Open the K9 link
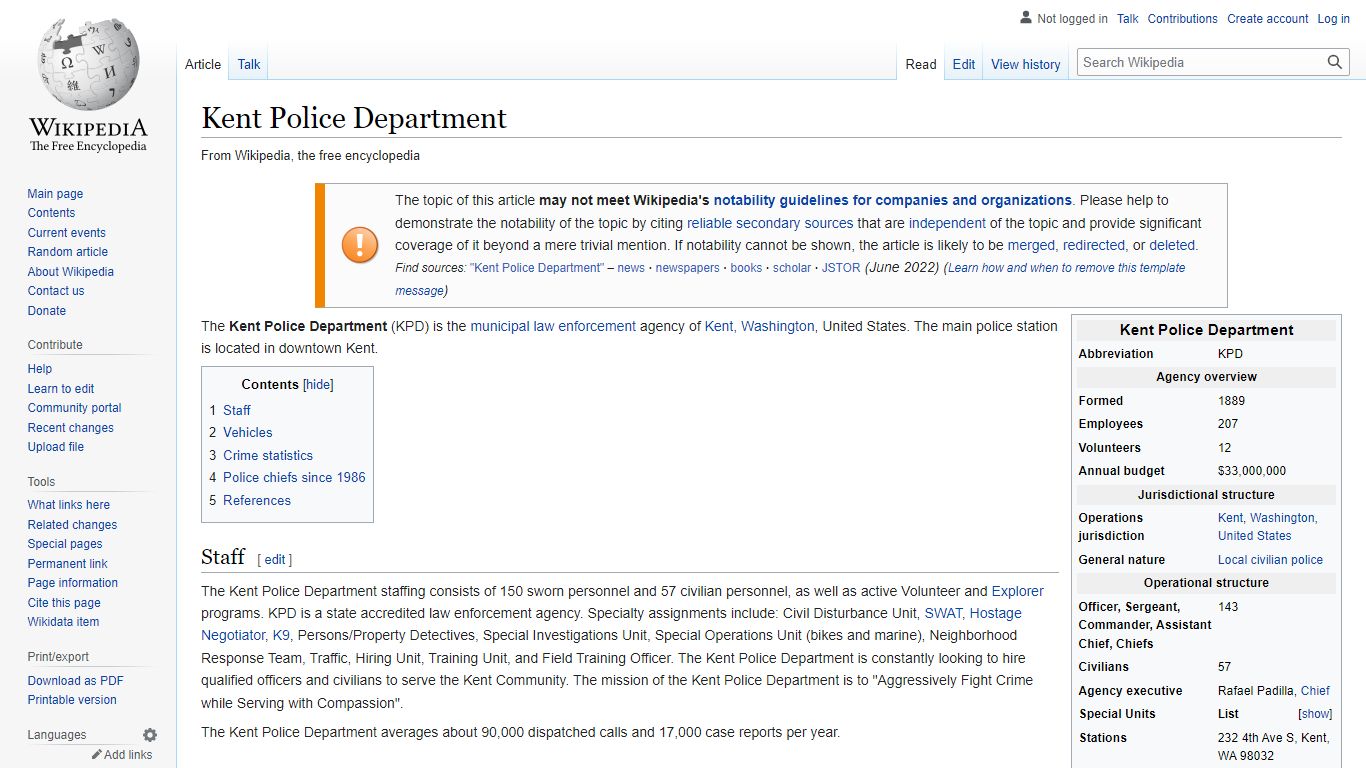The image size is (1366, 768). pos(281,635)
